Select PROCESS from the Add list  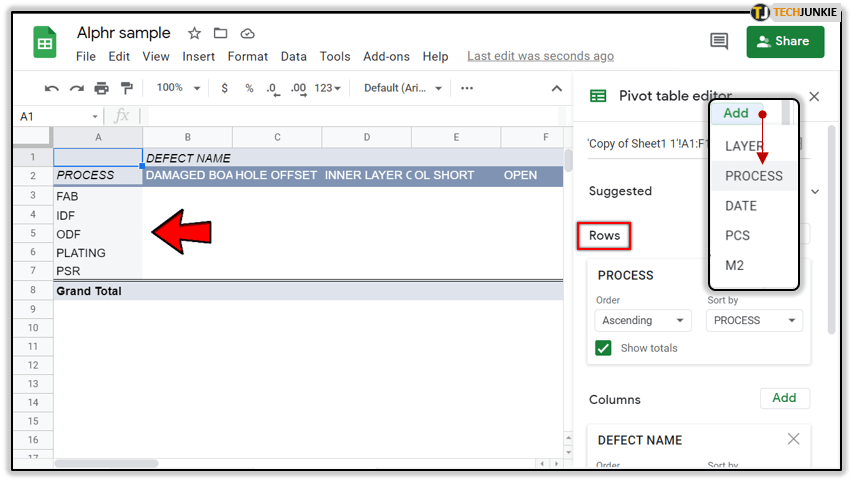pos(754,176)
